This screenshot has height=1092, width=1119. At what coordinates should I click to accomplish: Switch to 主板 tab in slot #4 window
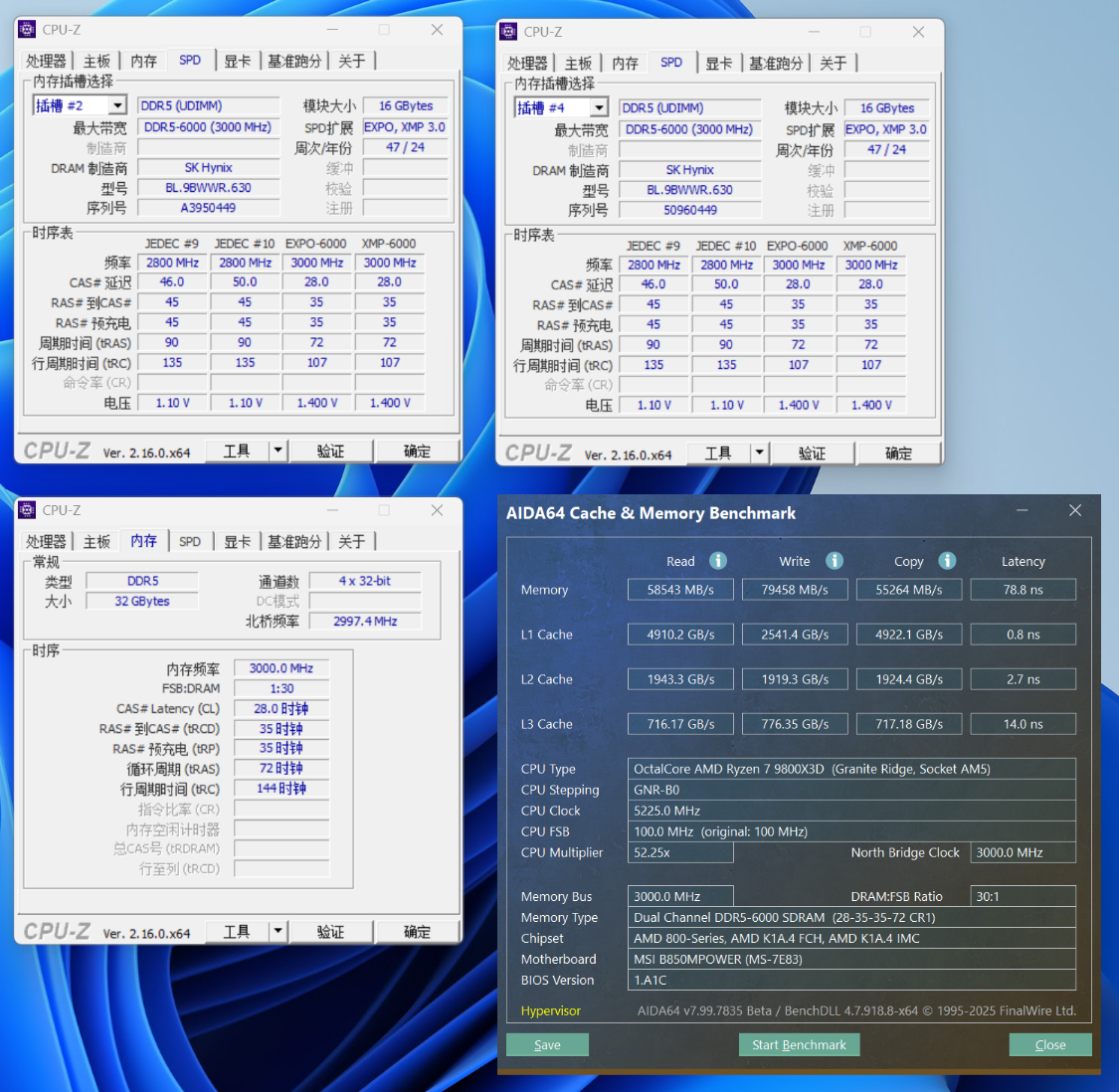pos(578,63)
